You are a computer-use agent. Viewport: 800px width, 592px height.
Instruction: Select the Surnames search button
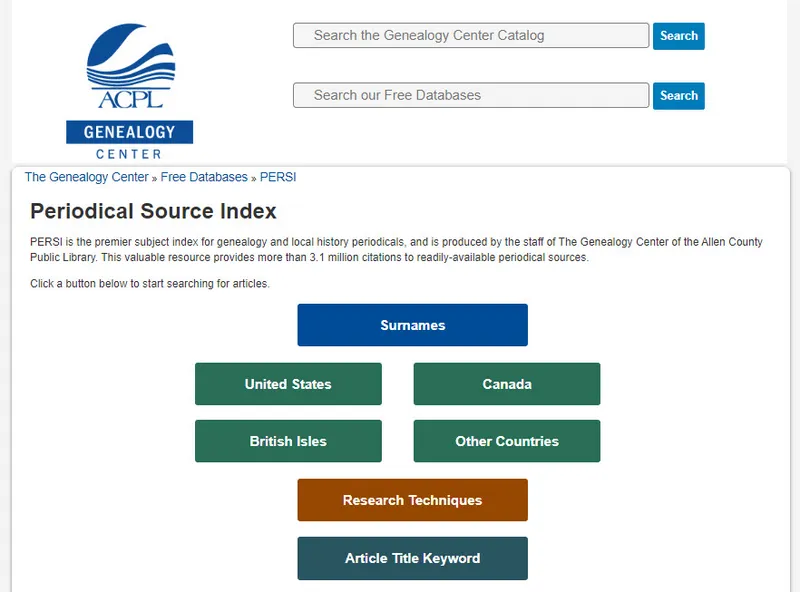point(413,325)
